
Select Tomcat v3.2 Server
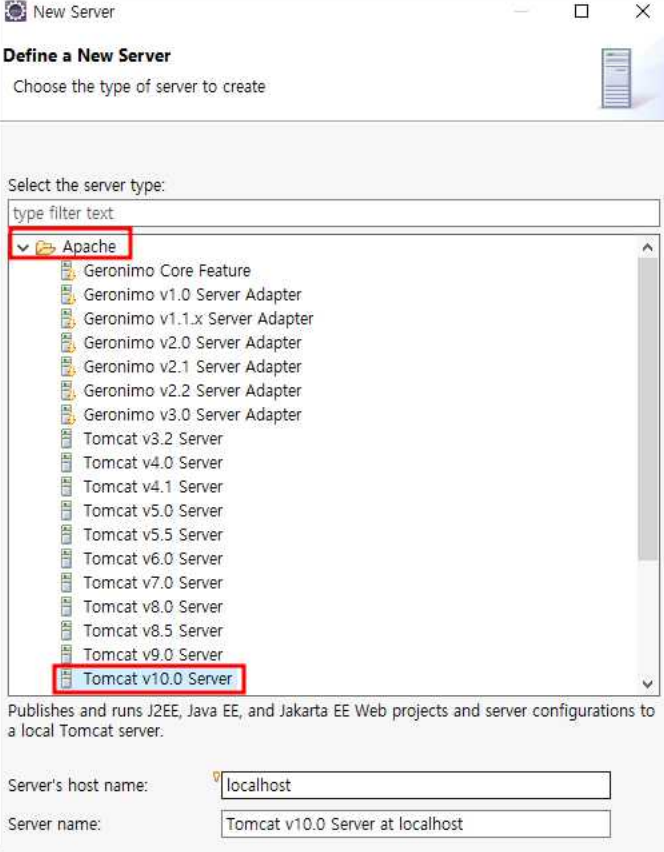153,438
